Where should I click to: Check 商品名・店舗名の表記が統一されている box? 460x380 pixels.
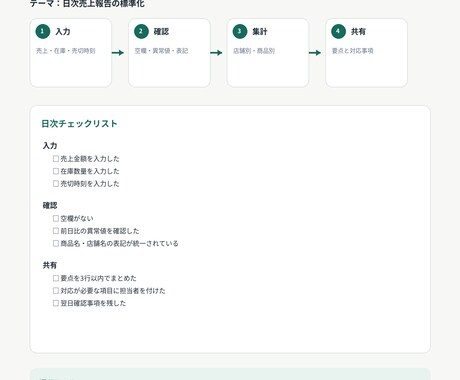56,243
